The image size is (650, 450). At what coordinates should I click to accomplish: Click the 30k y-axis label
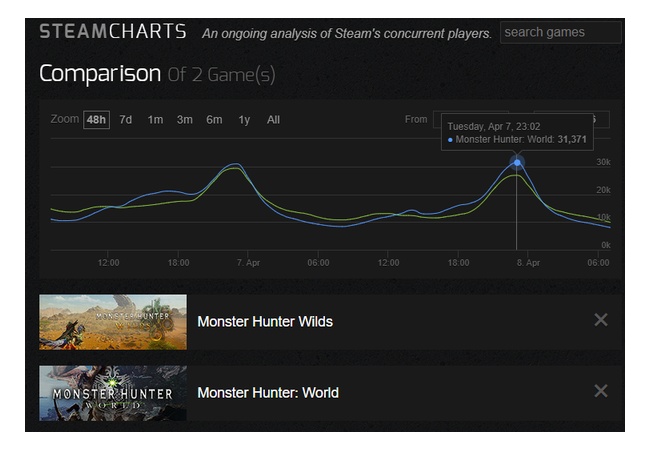603,162
